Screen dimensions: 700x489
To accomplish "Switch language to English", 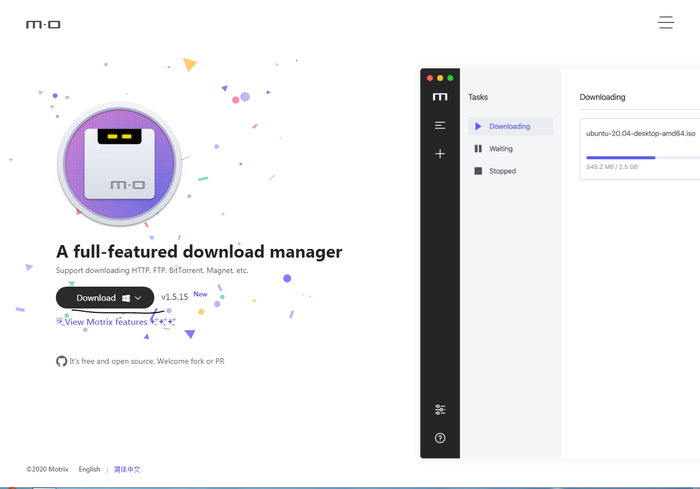I will click(x=89, y=469).
